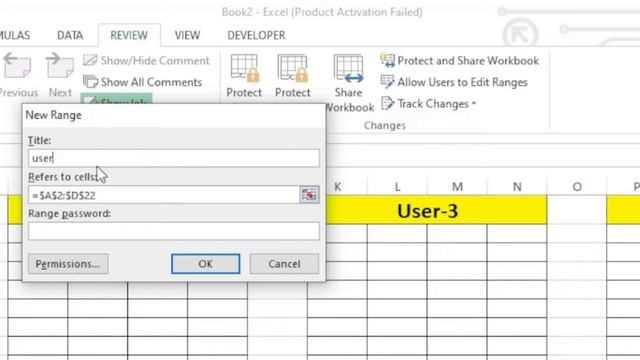Click the Protect and Share Workbook label

(x=468, y=60)
